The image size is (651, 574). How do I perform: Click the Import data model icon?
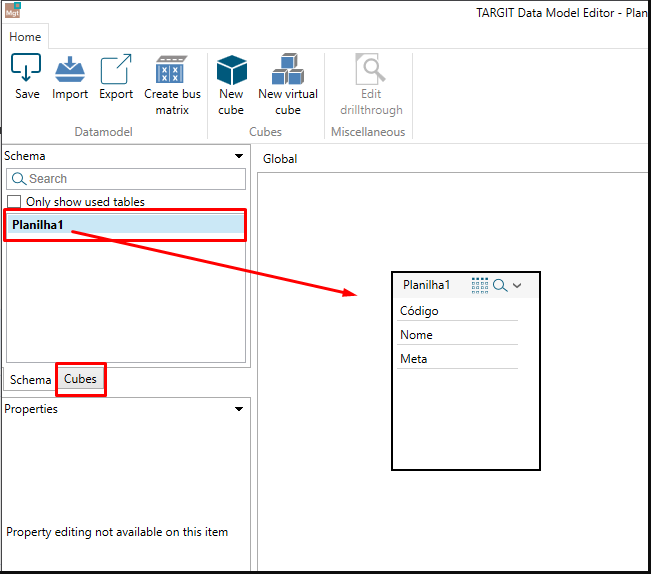click(70, 69)
